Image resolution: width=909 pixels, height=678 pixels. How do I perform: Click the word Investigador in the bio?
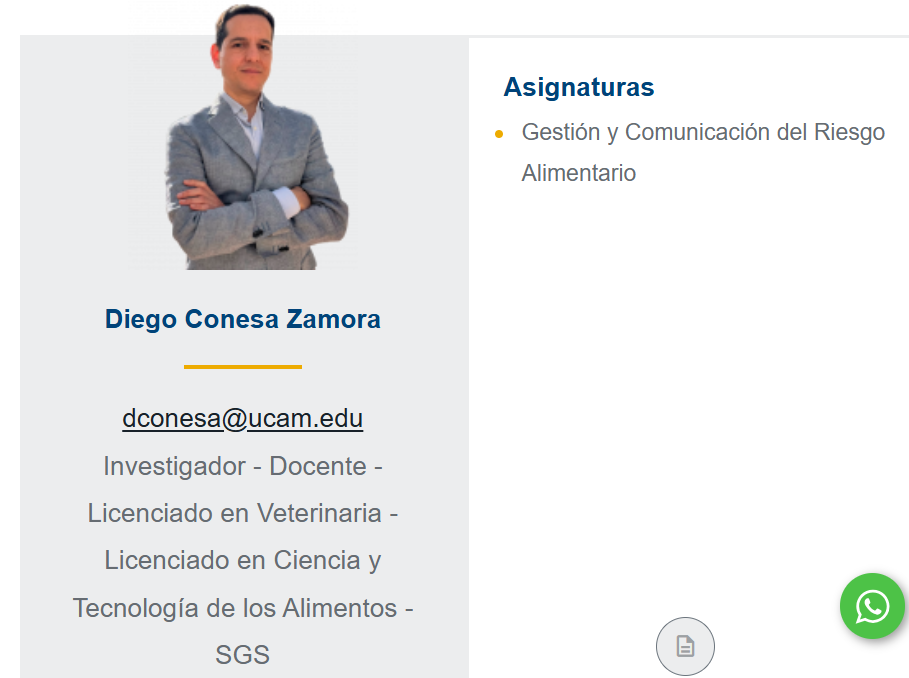coord(174,466)
